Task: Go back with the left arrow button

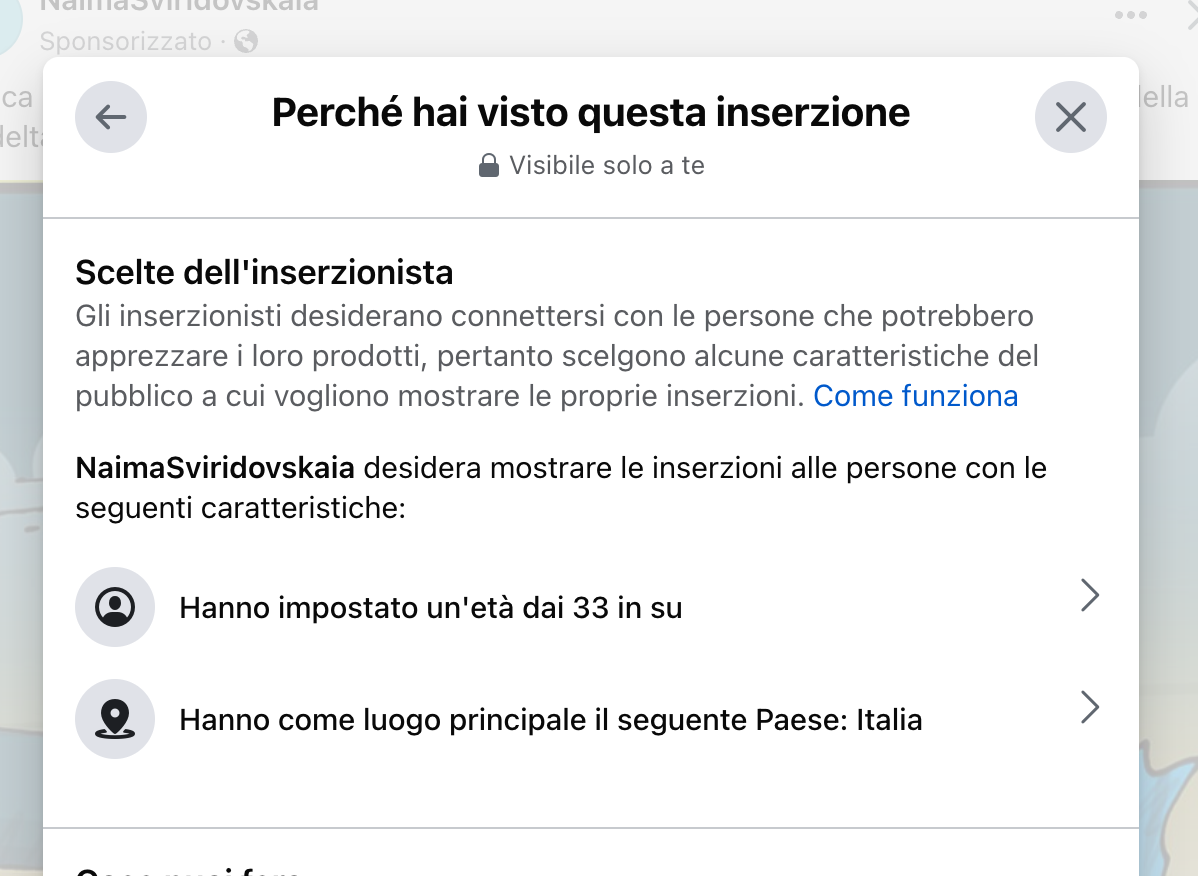Action: click(x=111, y=117)
